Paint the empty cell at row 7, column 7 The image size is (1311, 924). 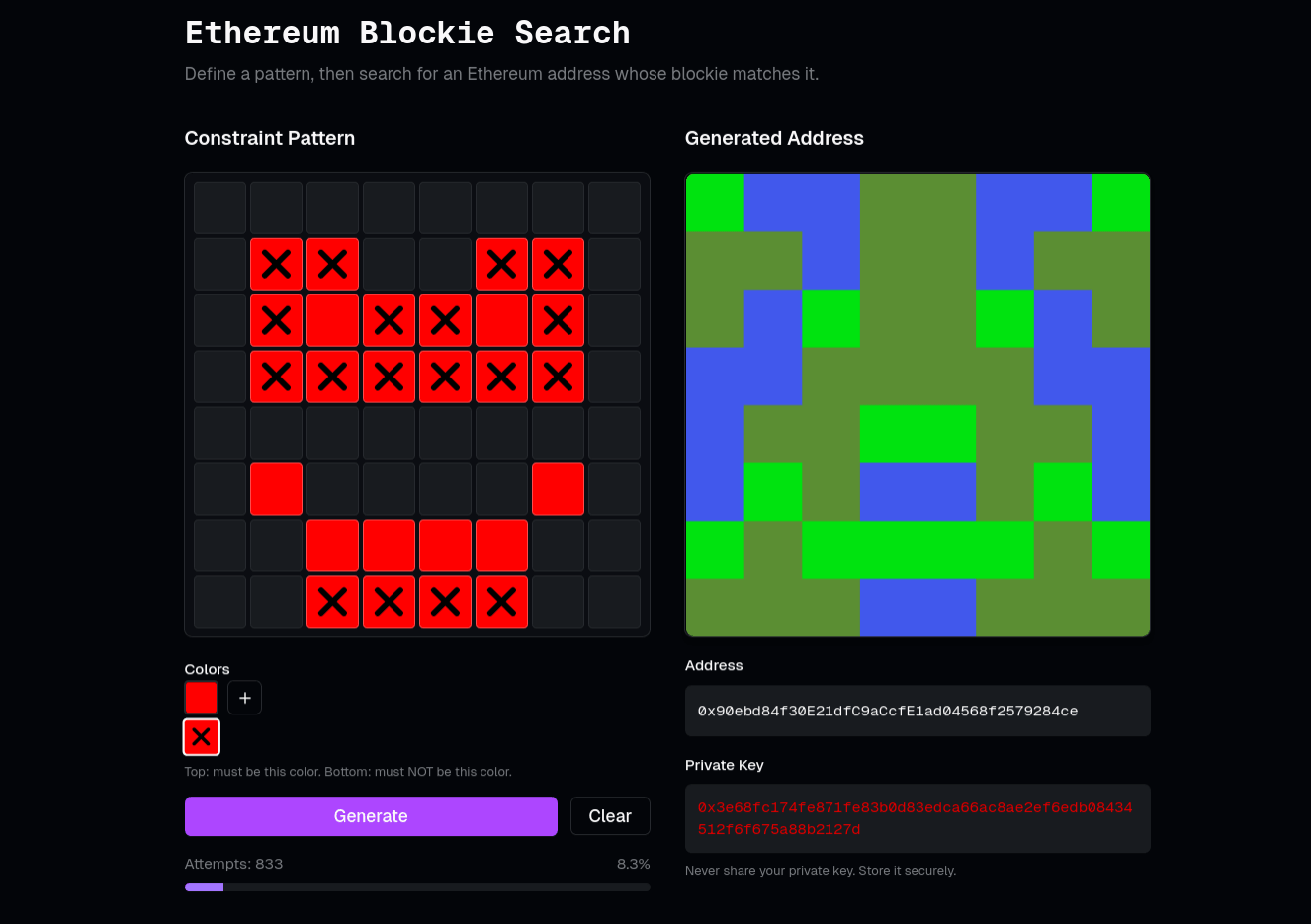(x=558, y=546)
